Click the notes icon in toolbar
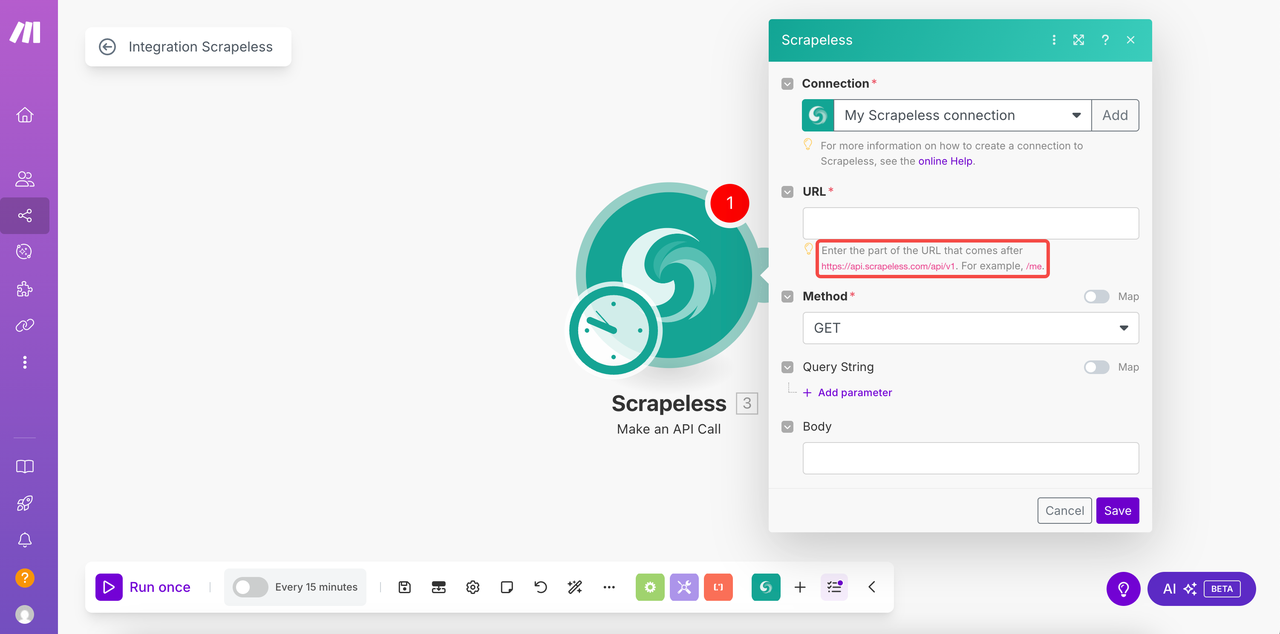1280x634 pixels. tap(507, 587)
